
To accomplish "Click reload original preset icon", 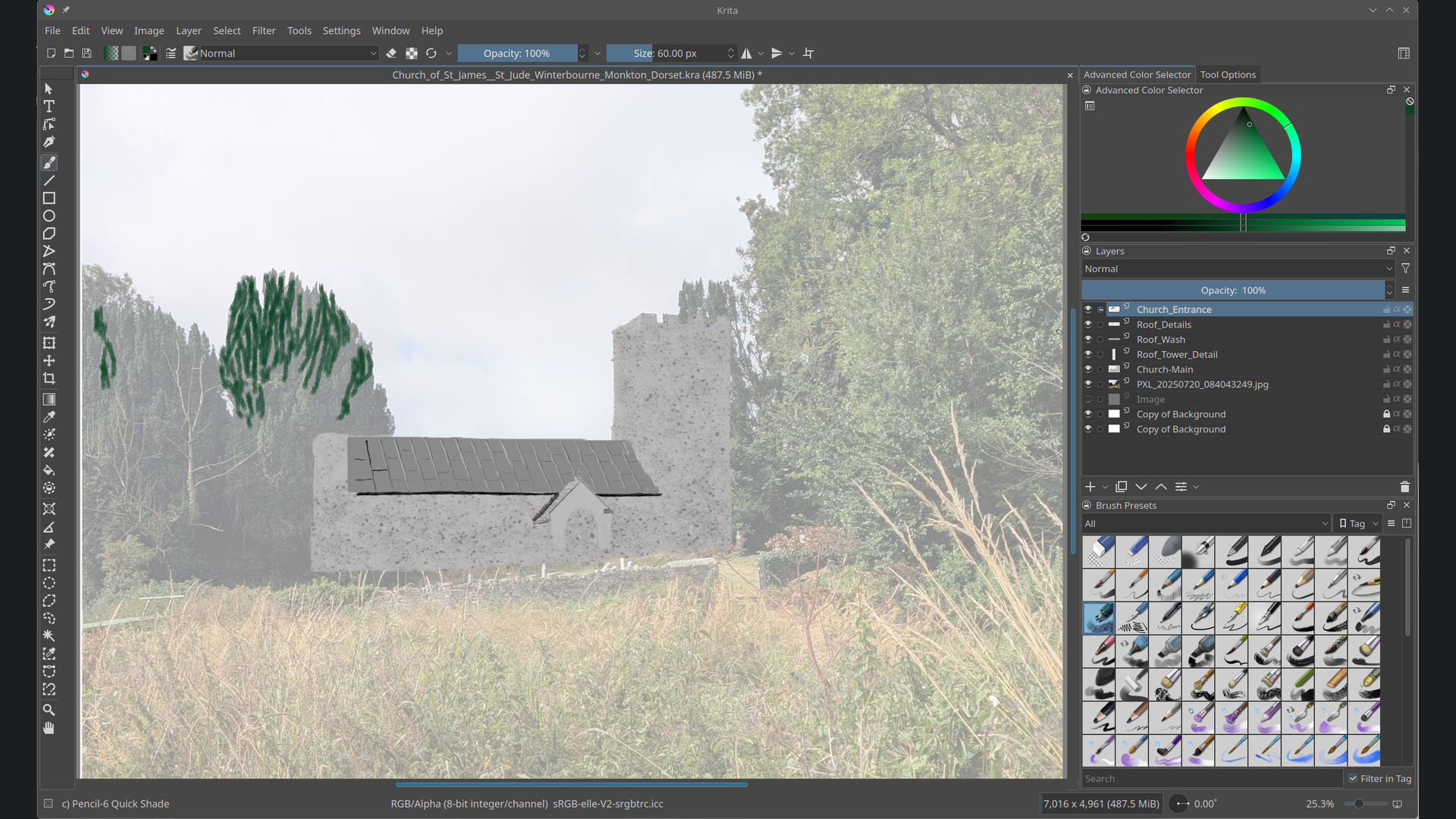I will (431, 53).
